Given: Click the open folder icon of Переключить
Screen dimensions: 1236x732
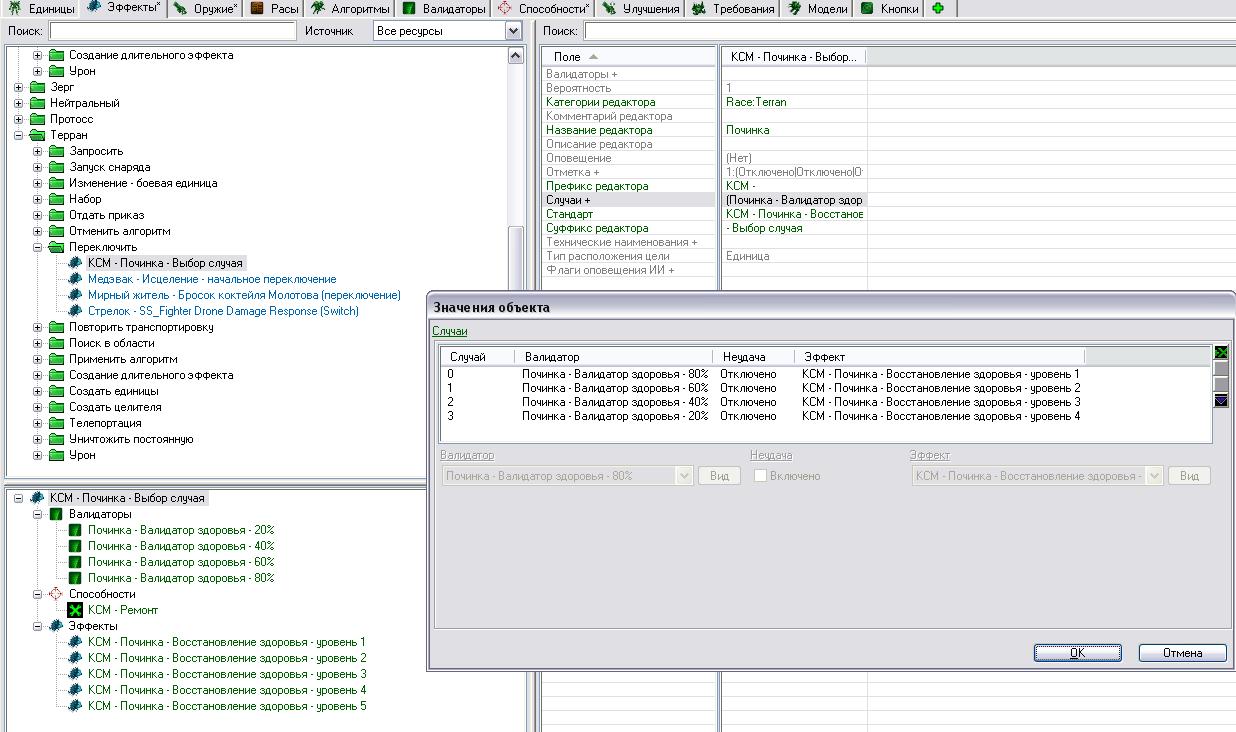Looking at the screenshot, I should [57, 247].
